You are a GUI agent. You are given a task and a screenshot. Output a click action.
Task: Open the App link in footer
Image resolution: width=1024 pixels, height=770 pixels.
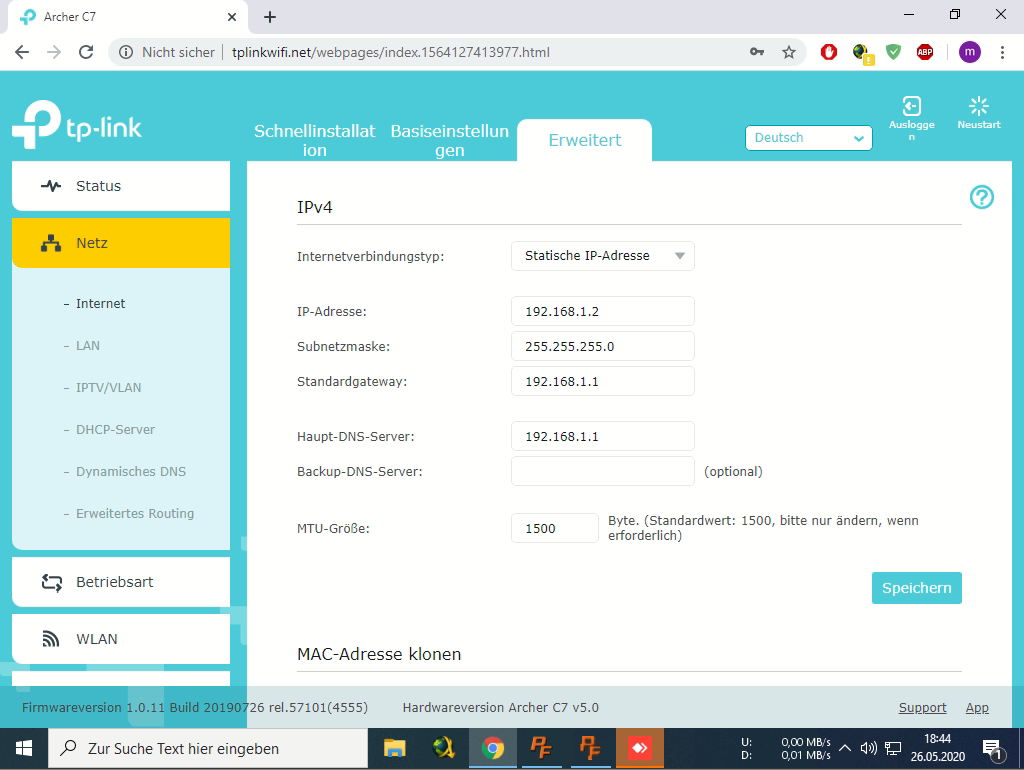point(977,707)
